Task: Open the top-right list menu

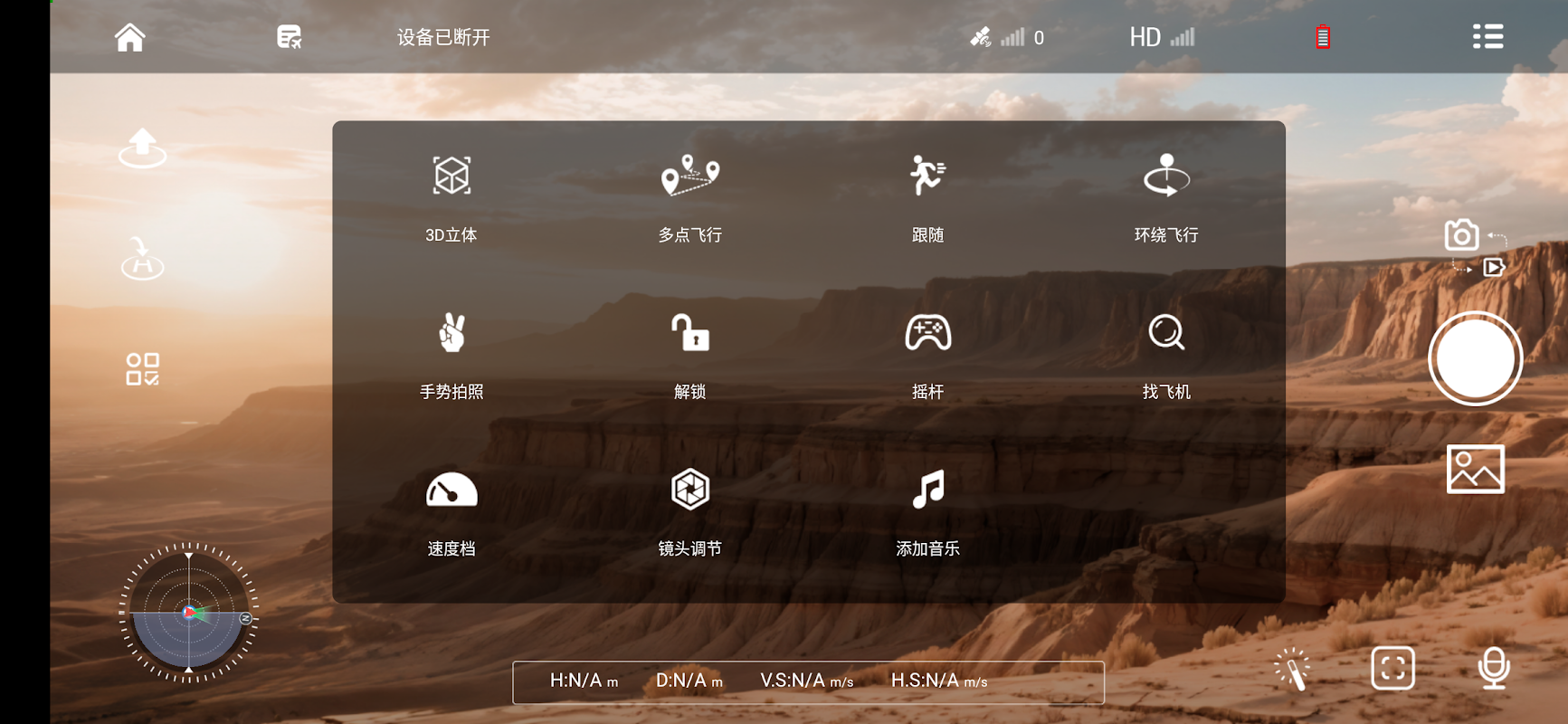Action: point(1487,36)
